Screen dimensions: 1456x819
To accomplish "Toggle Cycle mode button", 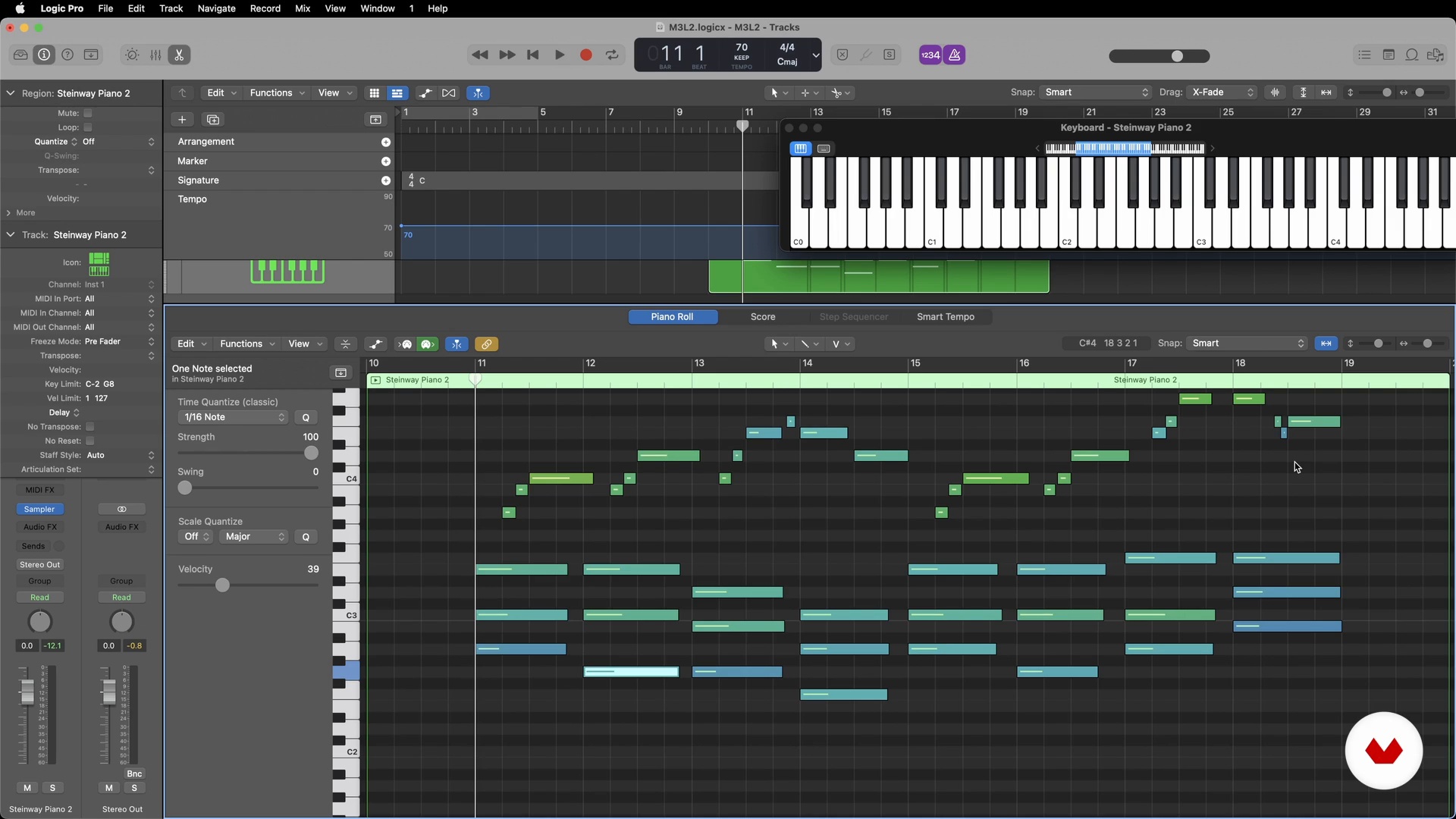I will click(612, 55).
